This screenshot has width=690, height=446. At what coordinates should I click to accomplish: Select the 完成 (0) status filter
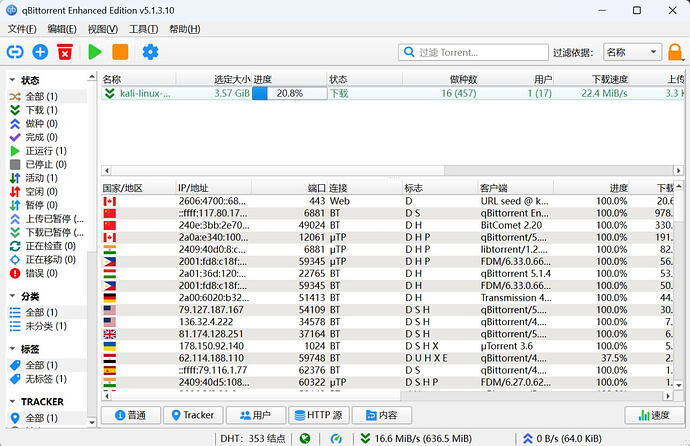click(x=41, y=137)
